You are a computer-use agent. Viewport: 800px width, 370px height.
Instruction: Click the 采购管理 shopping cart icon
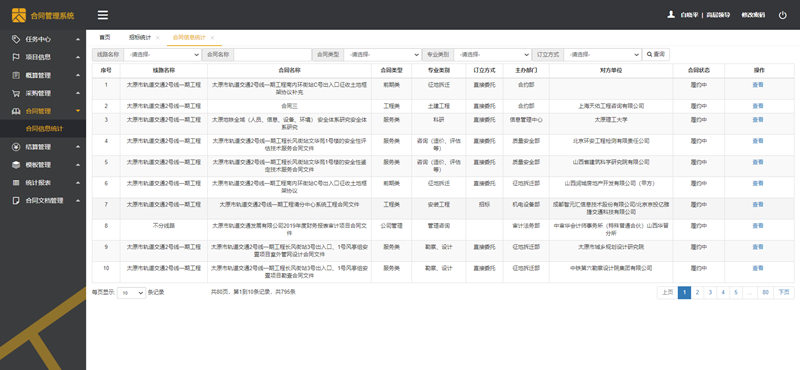click(x=16, y=93)
